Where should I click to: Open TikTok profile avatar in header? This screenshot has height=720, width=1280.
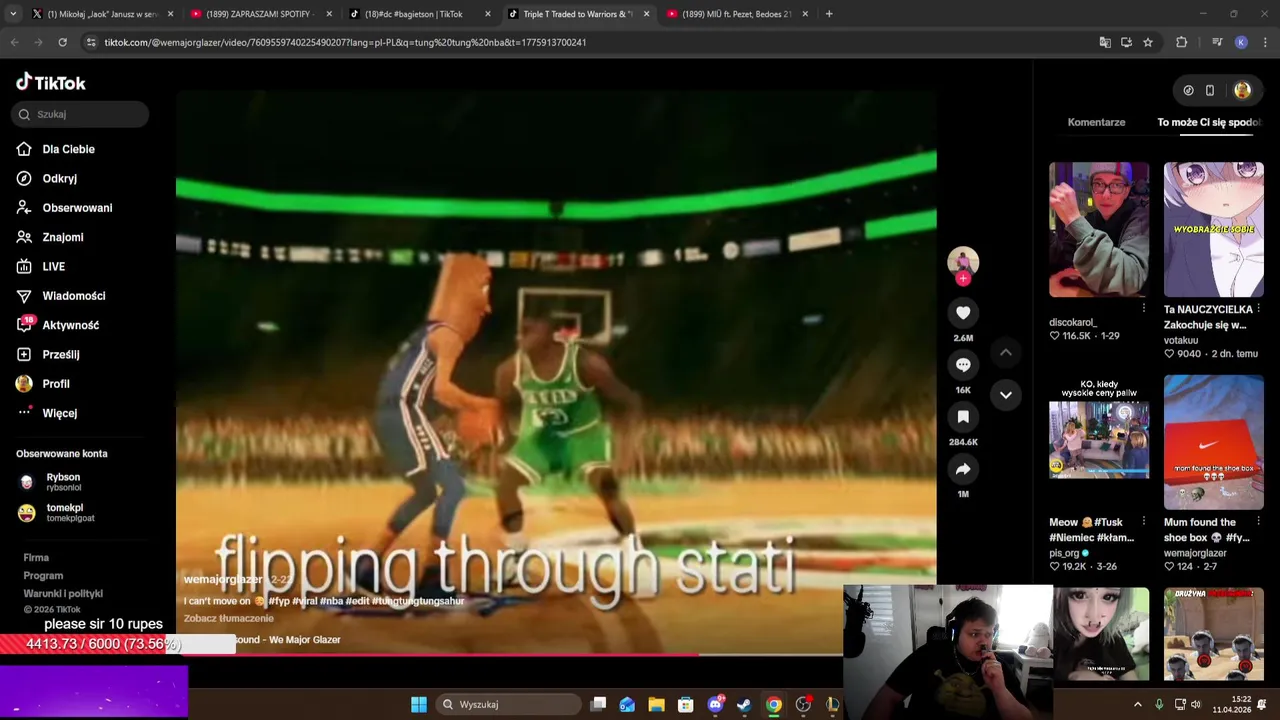pos(1242,90)
